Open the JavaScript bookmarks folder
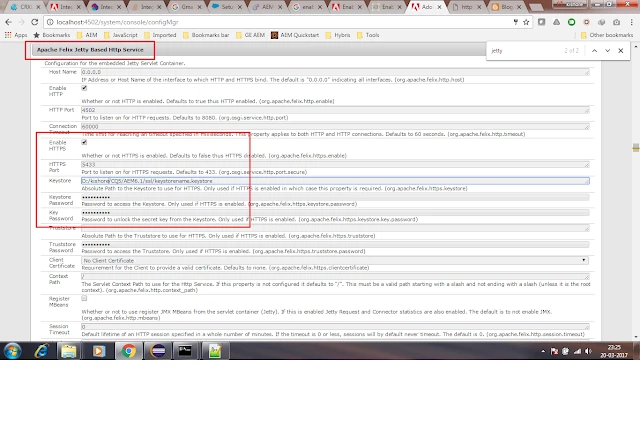The width and height of the screenshot is (640, 436). pyautogui.click(x=120, y=35)
